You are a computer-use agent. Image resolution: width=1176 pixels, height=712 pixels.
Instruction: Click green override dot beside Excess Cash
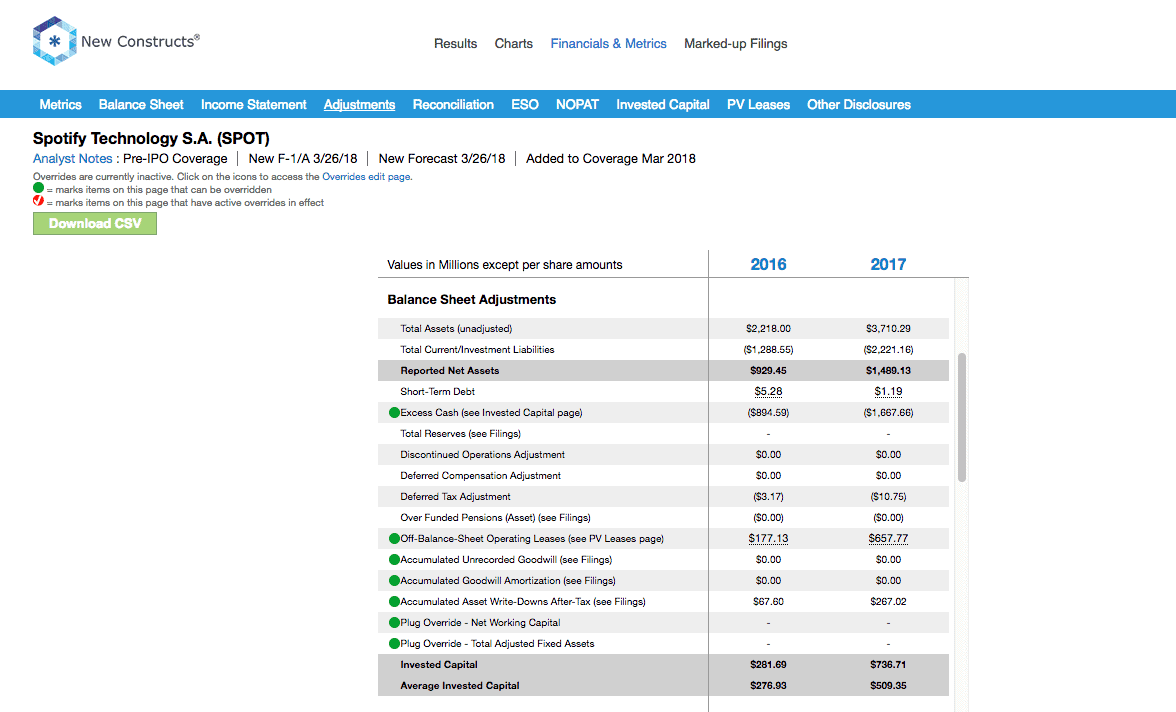click(394, 413)
